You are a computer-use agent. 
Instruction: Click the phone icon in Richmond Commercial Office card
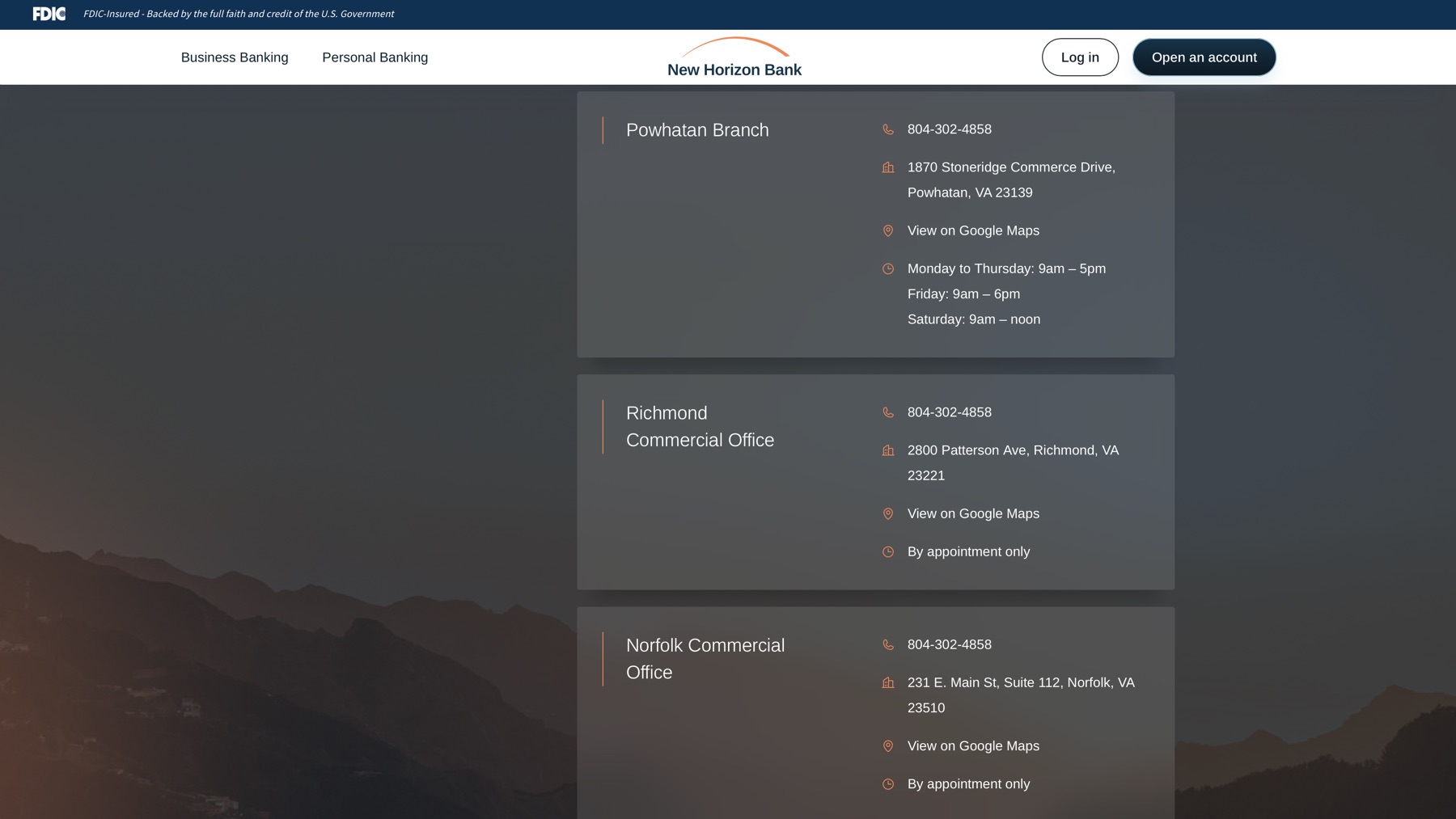(888, 412)
